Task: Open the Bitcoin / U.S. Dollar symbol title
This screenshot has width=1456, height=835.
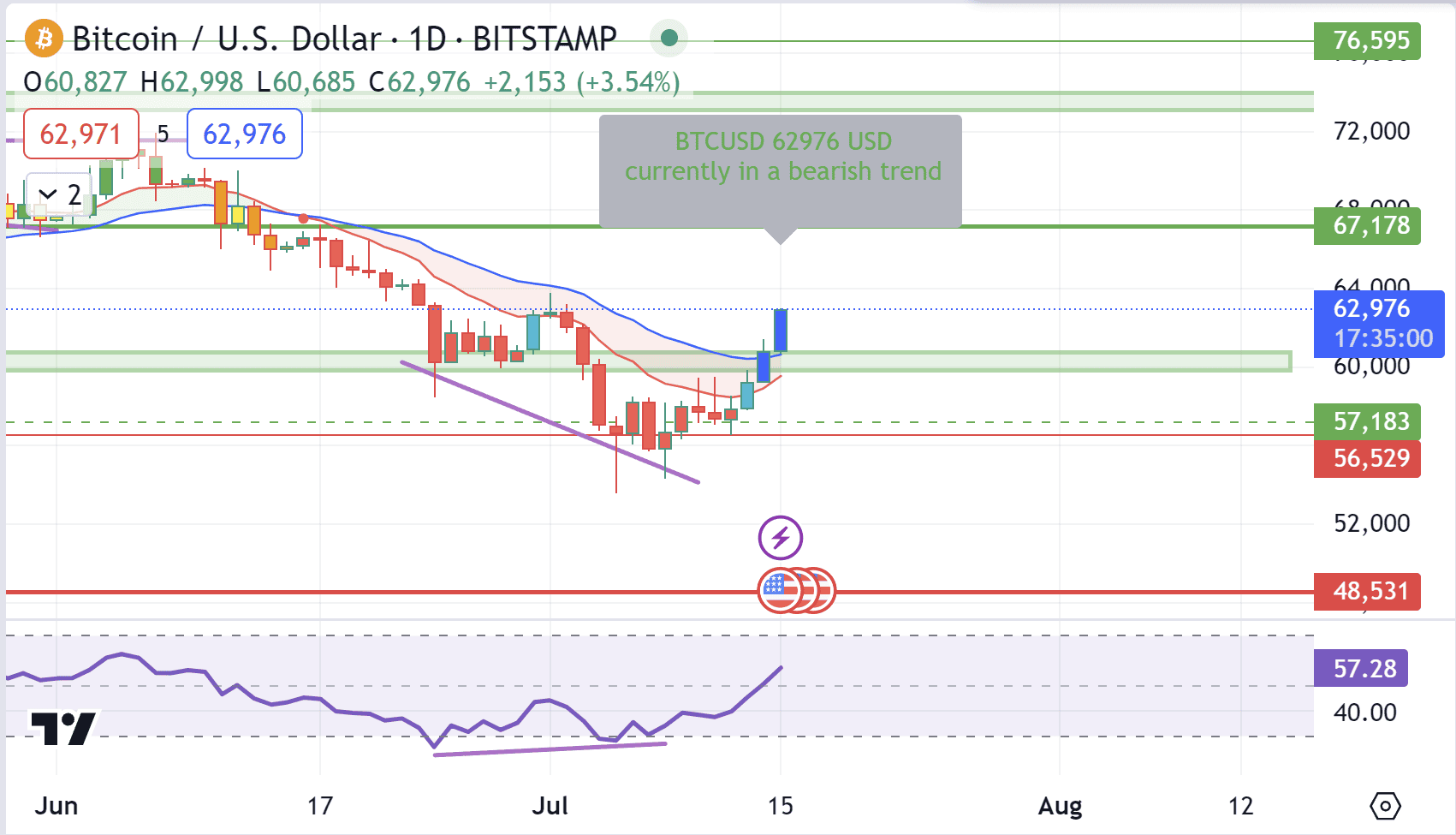Action: [x=344, y=39]
